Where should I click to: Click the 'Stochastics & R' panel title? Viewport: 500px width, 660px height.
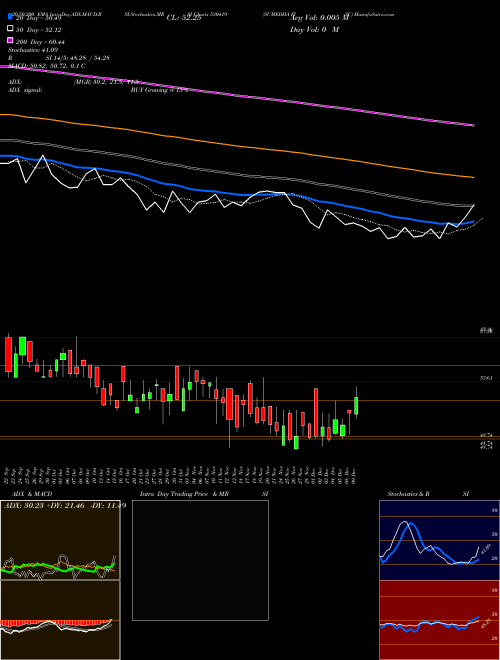point(409,494)
